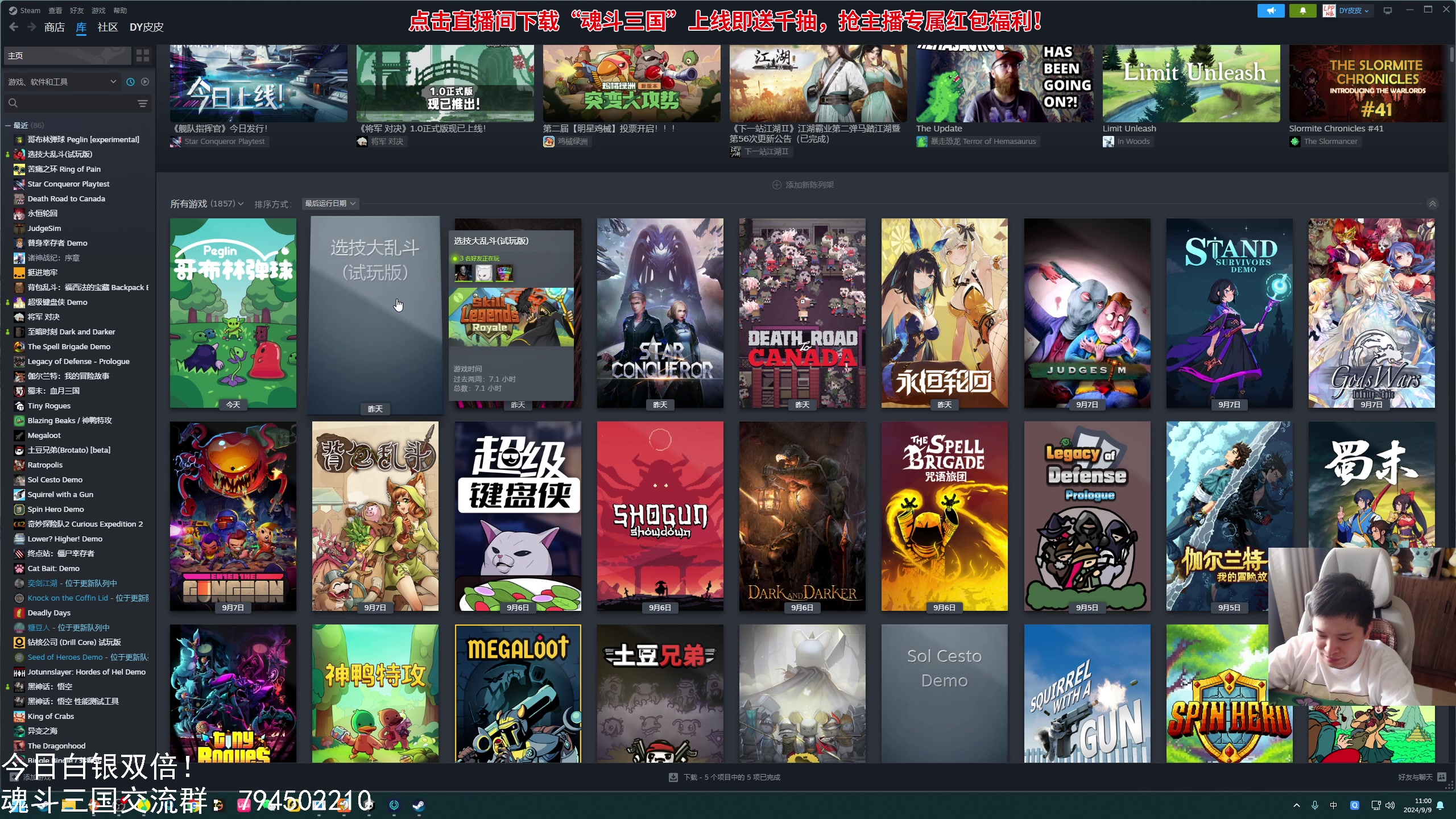Image resolution: width=1456 pixels, height=819 pixels.
Task: Collapse shelf with the up chevron at right
Action: click(x=1433, y=204)
